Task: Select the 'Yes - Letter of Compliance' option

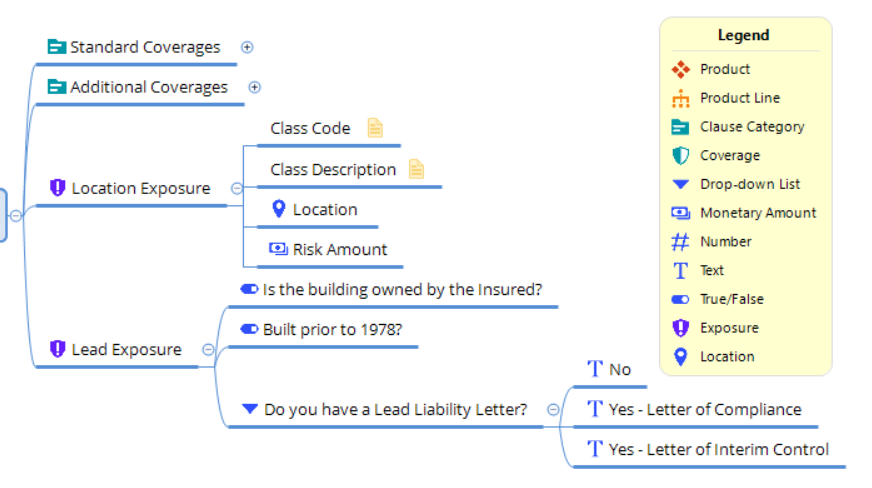Action: click(704, 409)
